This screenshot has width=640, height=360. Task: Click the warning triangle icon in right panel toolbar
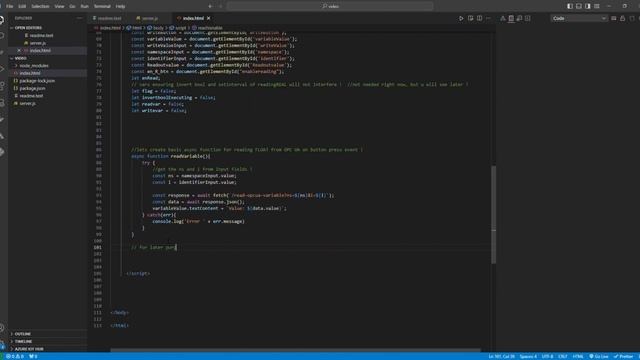coord(503,18)
